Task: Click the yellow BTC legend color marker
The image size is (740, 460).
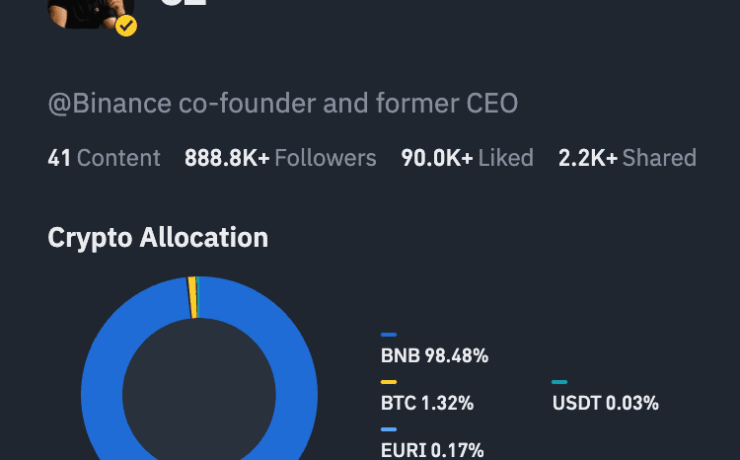Action: click(389, 382)
